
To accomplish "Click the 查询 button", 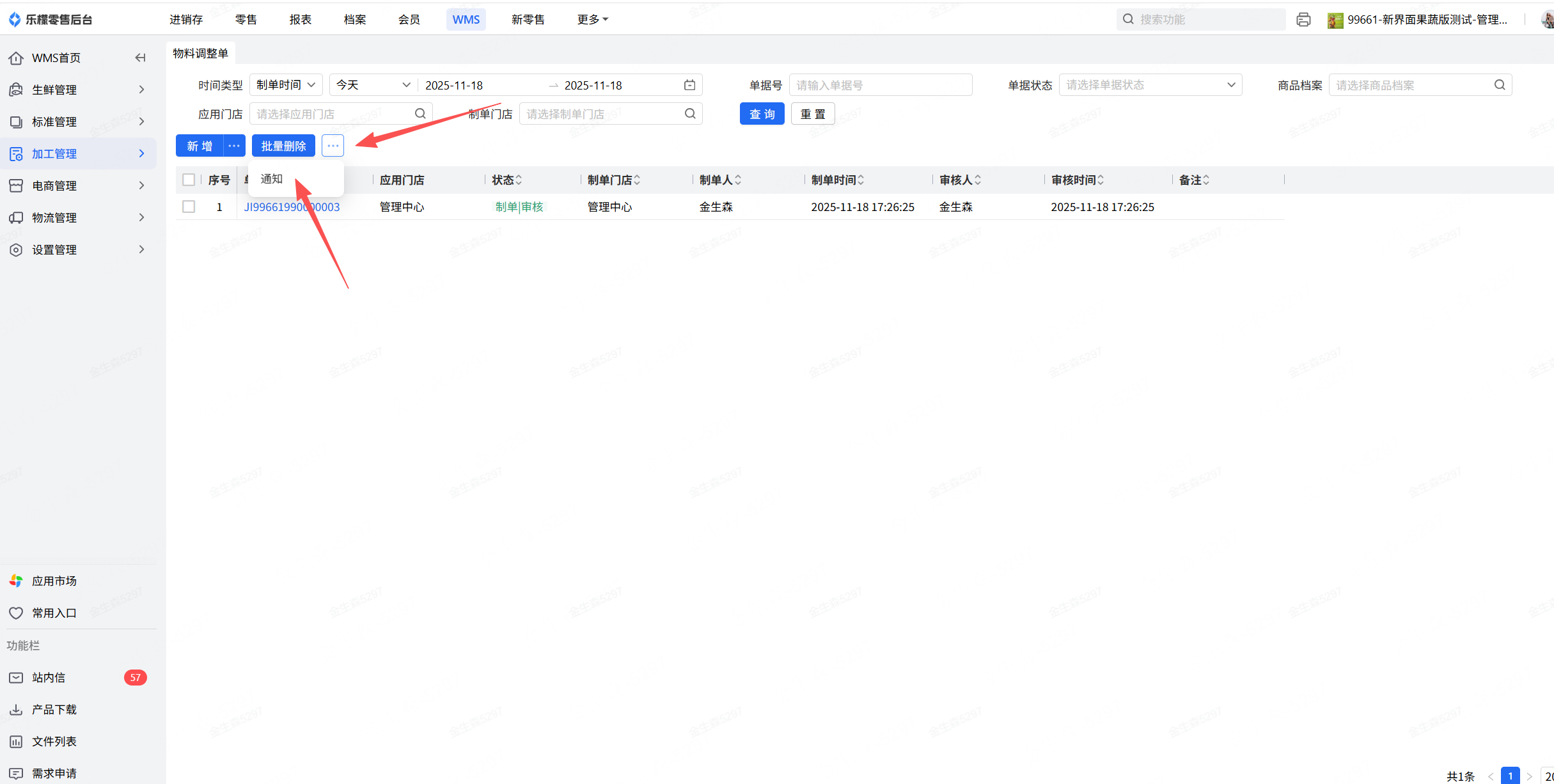I will tap(762, 114).
